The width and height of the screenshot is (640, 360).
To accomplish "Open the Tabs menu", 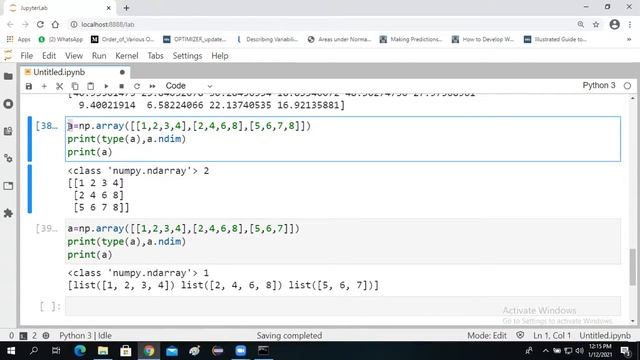I will 156,56.
